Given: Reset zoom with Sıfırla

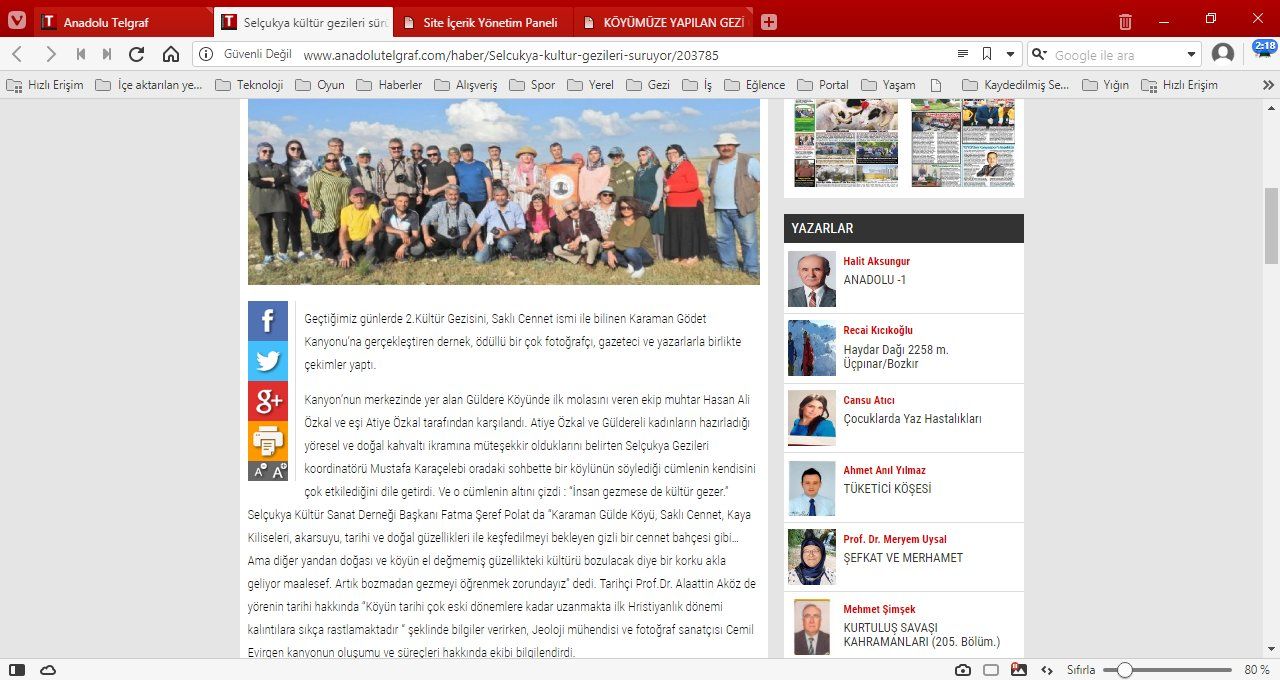Looking at the screenshot, I should pyautogui.click(x=1081, y=670).
